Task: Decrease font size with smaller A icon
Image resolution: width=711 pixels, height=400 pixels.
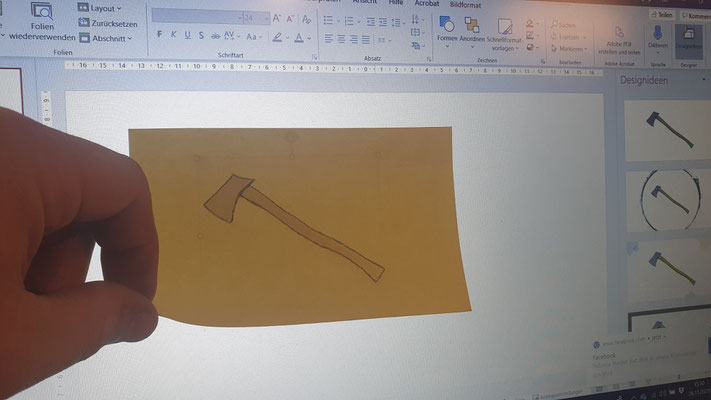Action: [x=291, y=19]
